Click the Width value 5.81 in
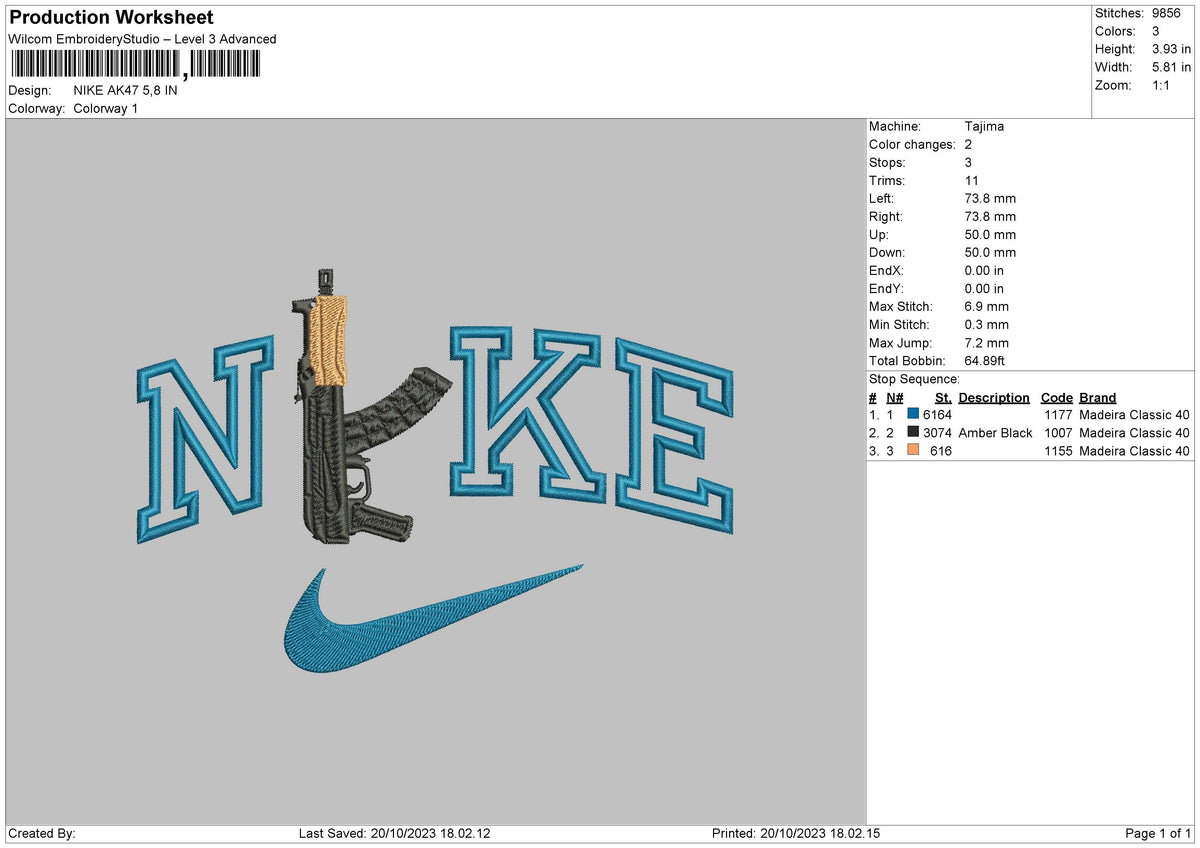 point(1172,67)
